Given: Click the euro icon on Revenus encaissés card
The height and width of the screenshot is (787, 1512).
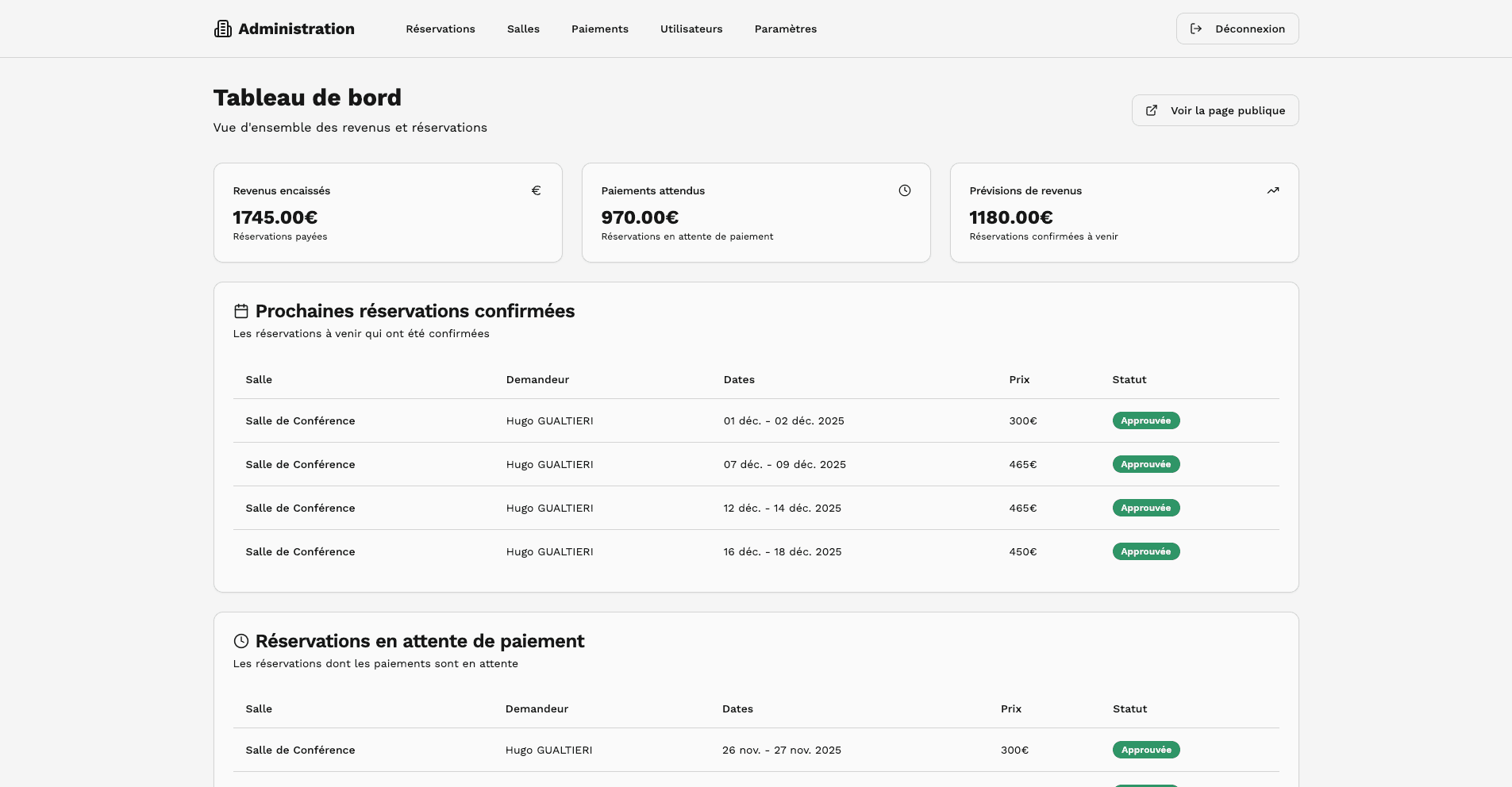Looking at the screenshot, I should (x=536, y=190).
